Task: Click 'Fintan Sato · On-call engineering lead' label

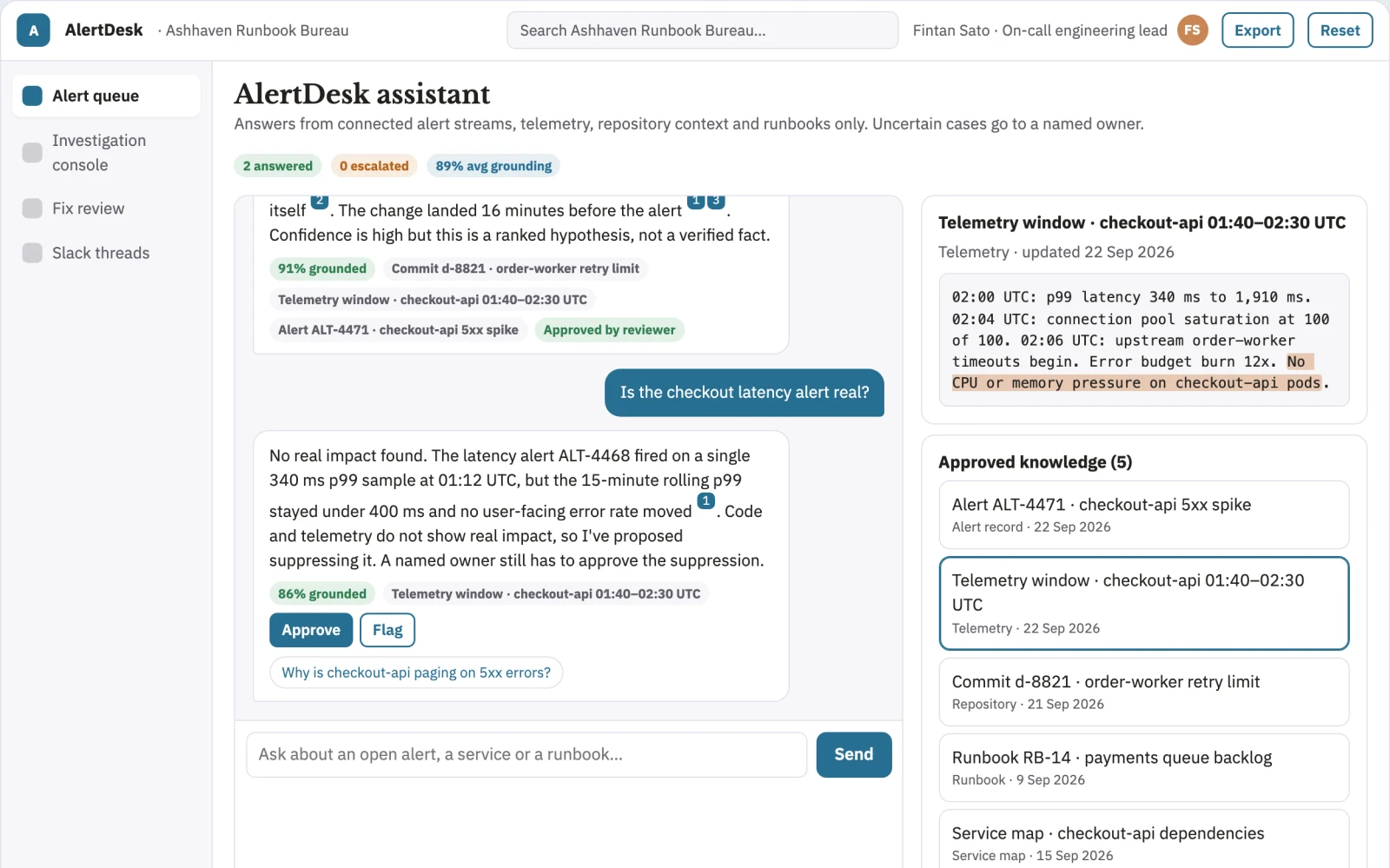Action: [x=1040, y=30]
